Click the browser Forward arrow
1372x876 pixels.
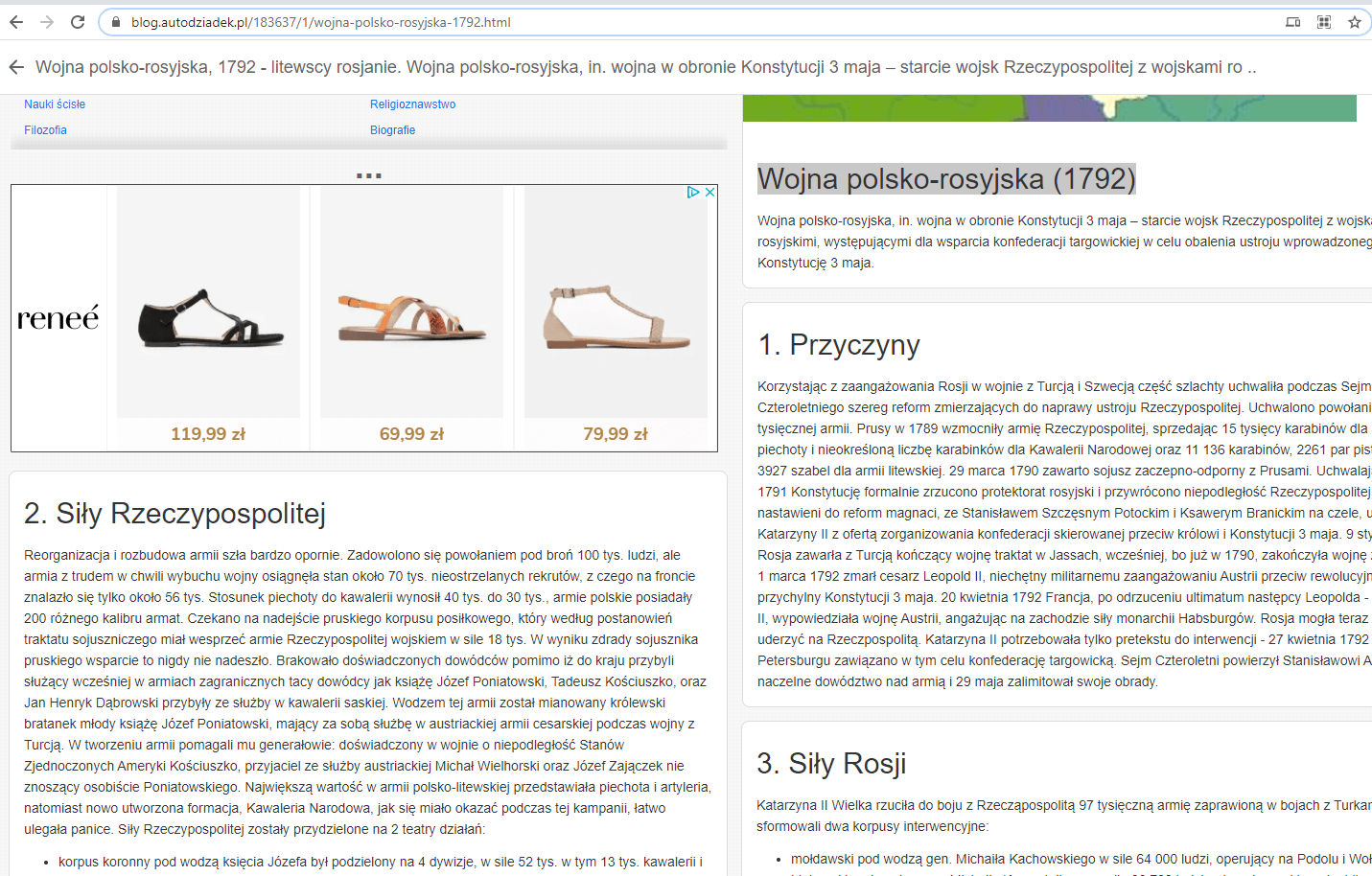point(47,22)
